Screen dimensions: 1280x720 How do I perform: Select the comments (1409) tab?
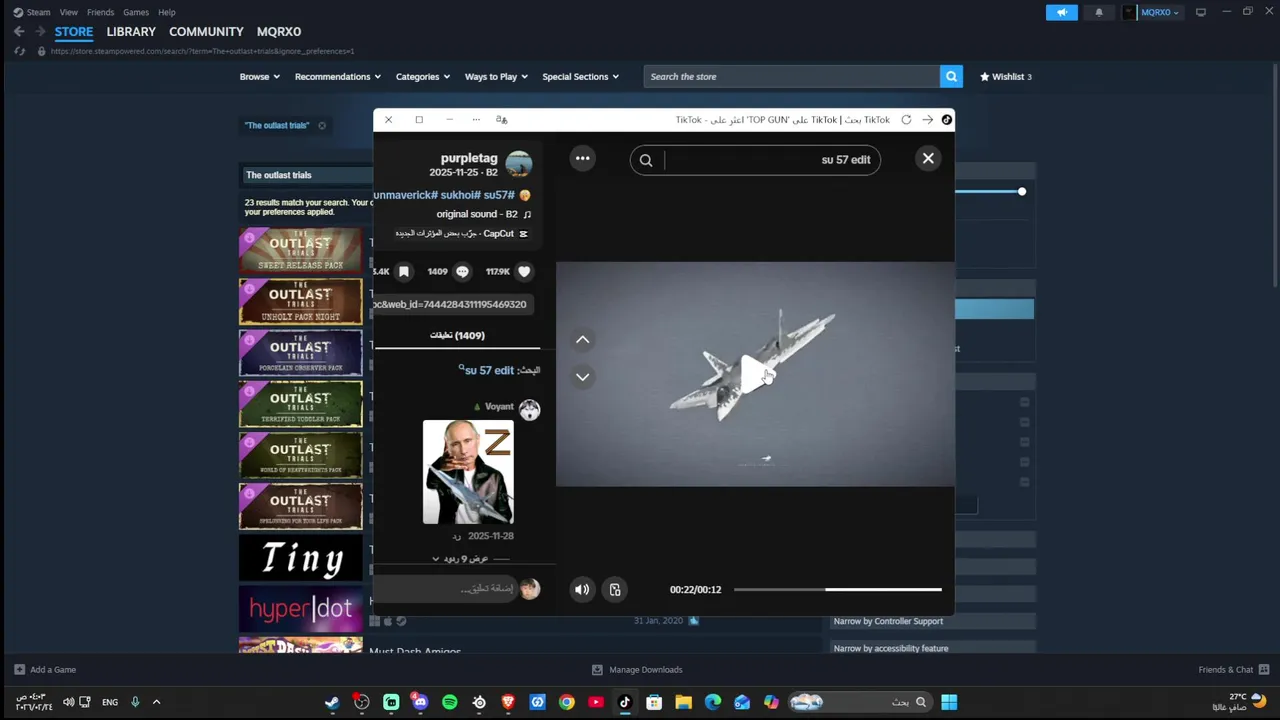(457, 336)
